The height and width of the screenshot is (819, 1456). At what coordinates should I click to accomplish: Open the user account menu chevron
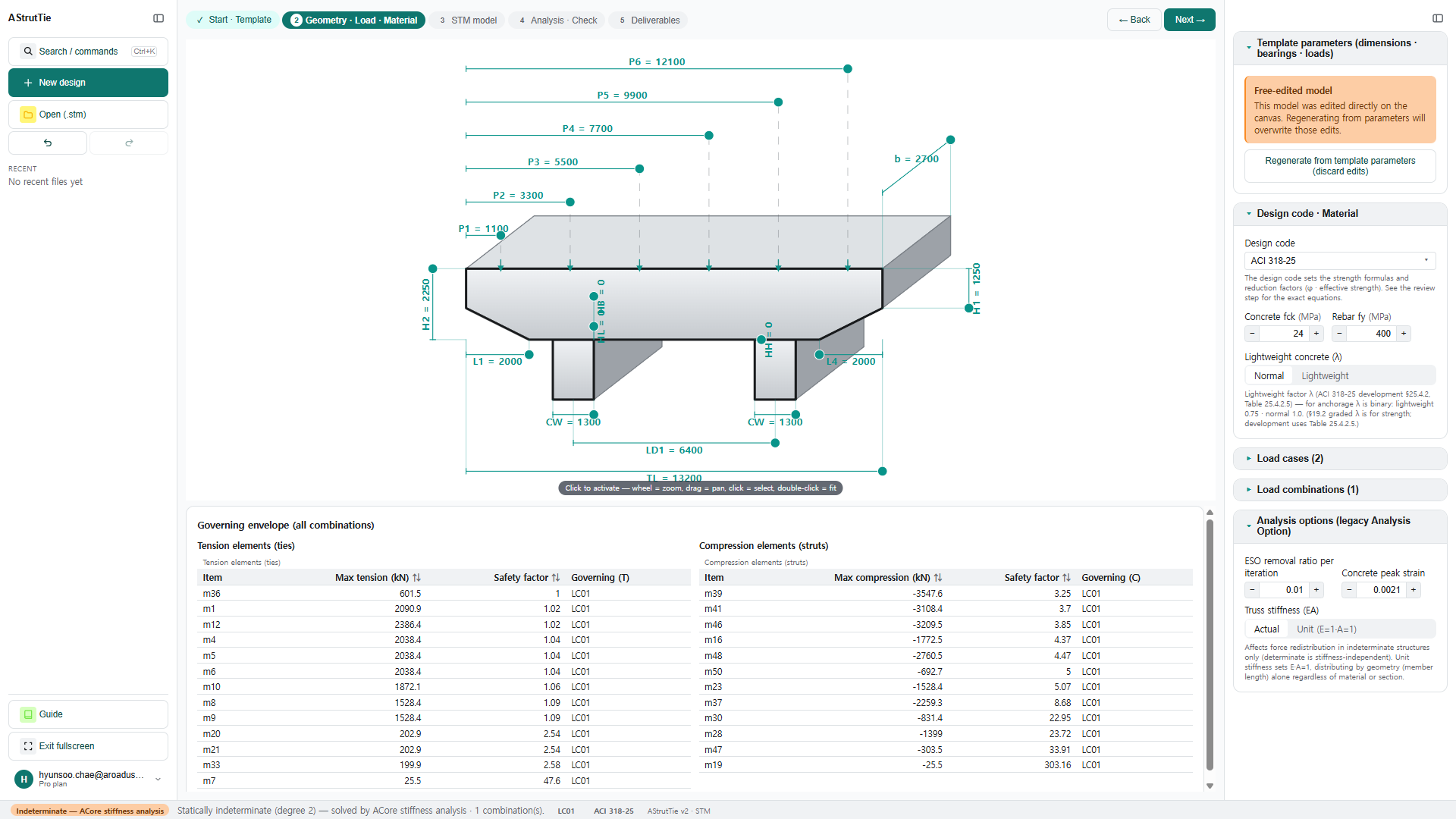click(x=158, y=779)
